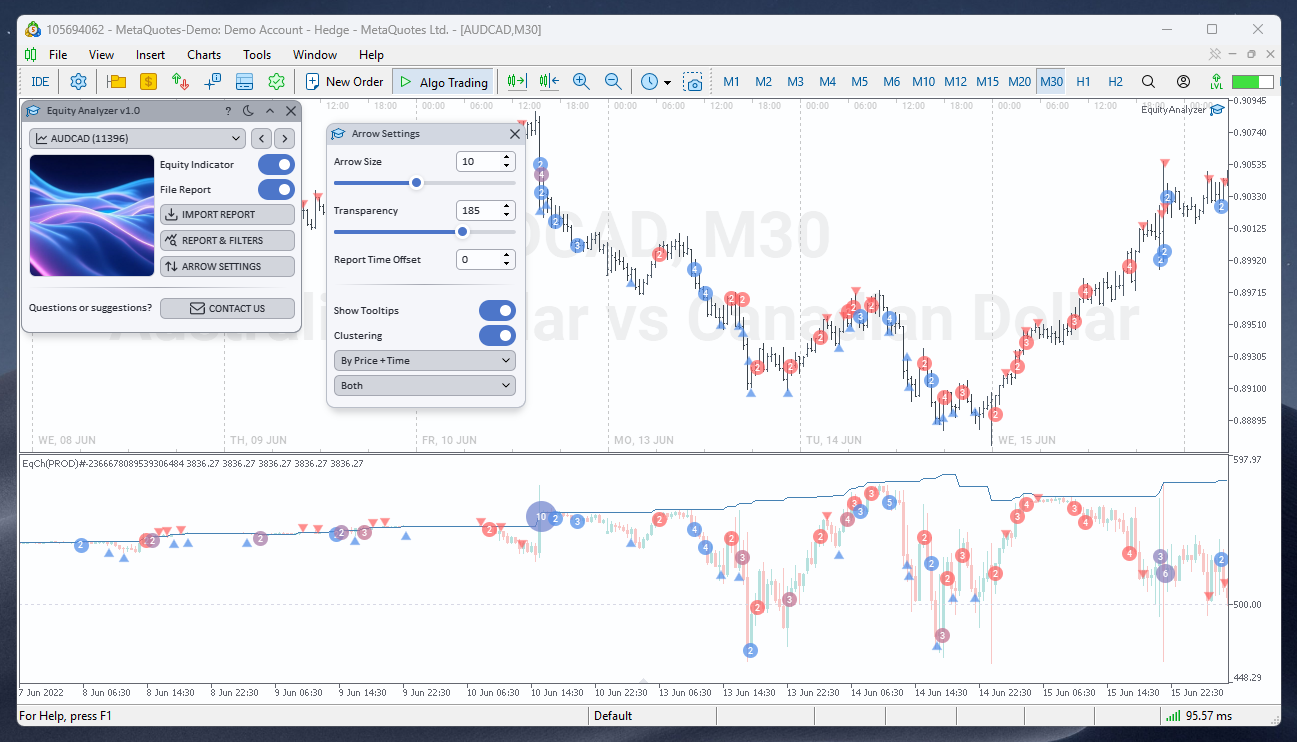Select the M1 timeframe

point(731,82)
